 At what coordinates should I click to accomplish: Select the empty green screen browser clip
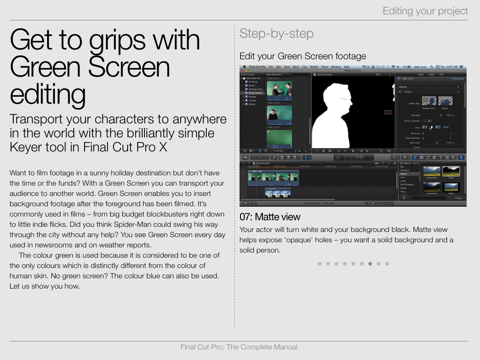point(279,139)
